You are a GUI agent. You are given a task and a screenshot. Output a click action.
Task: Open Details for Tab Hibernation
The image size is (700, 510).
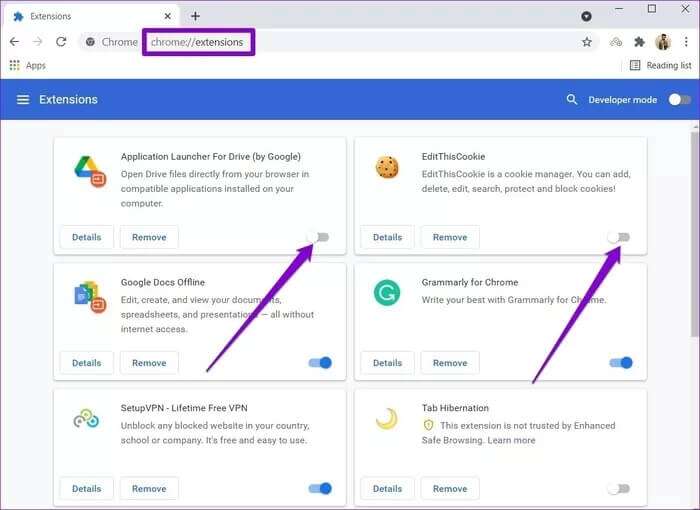[x=388, y=489]
